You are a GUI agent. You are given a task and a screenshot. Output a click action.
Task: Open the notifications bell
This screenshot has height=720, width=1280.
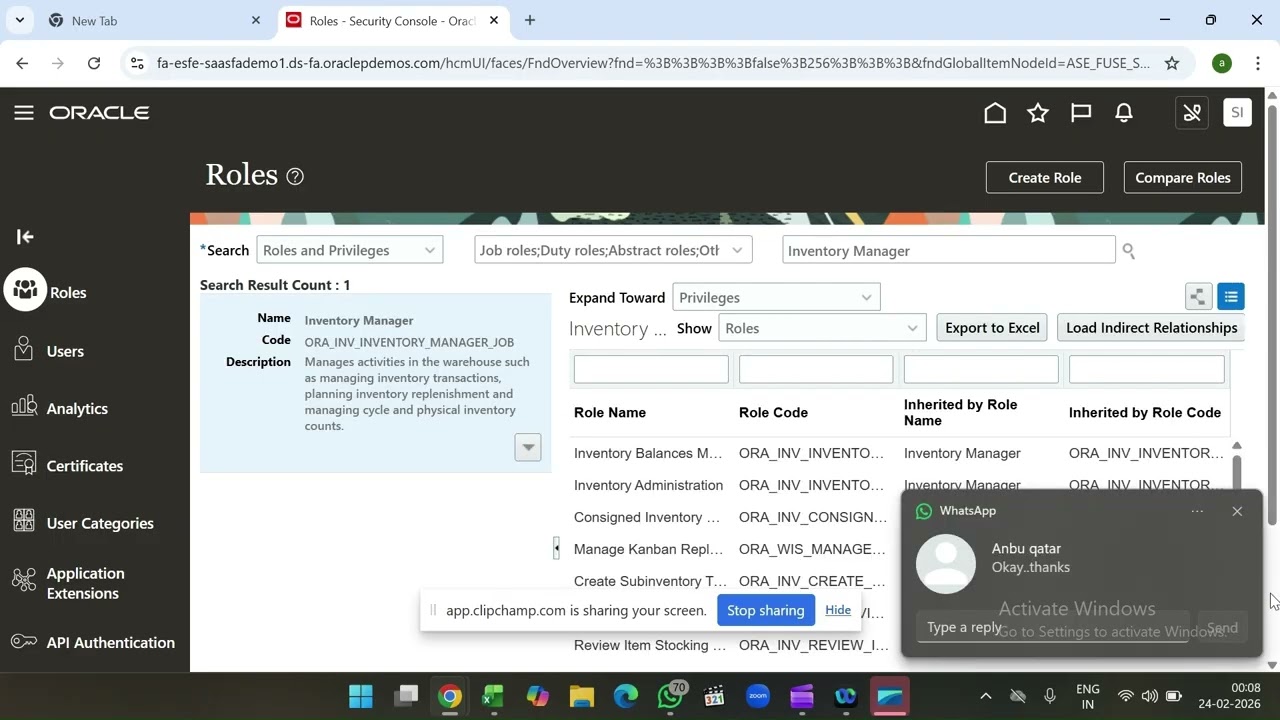pyautogui.click(x=1124, y=113)
